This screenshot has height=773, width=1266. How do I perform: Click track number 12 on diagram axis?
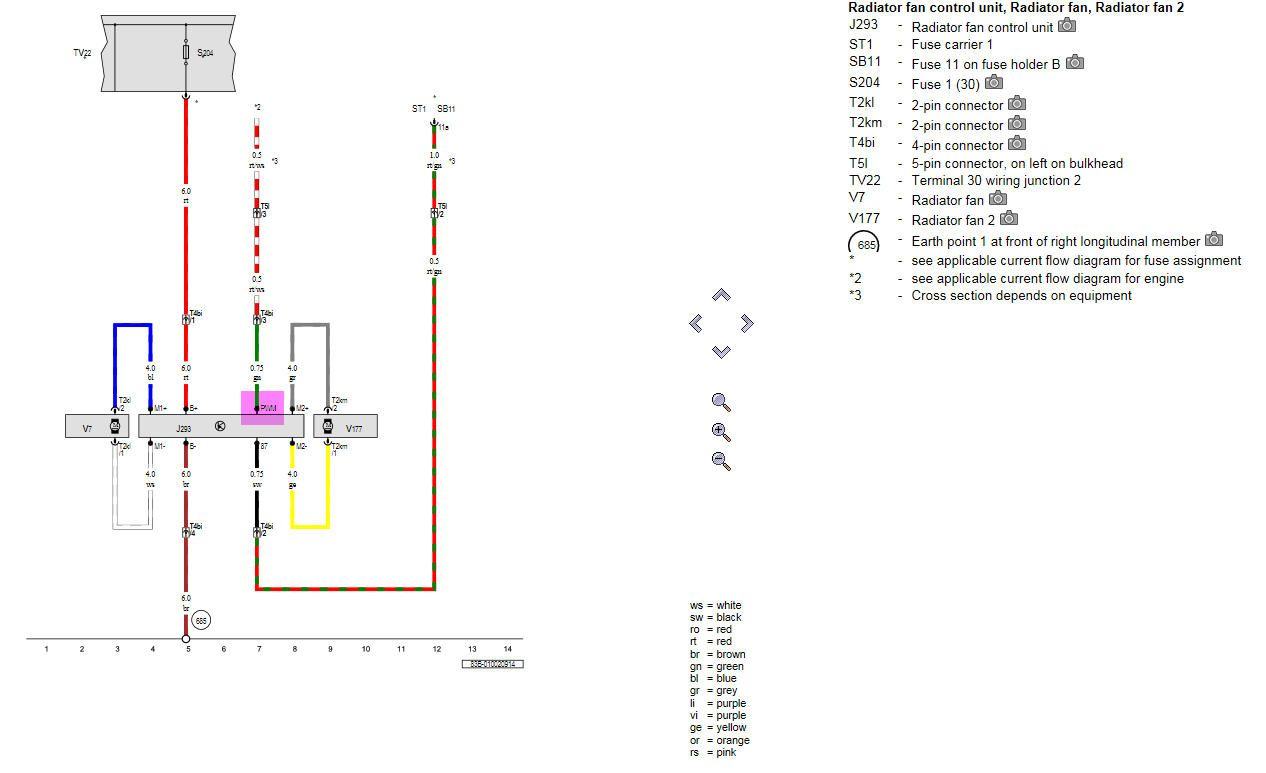436,649
